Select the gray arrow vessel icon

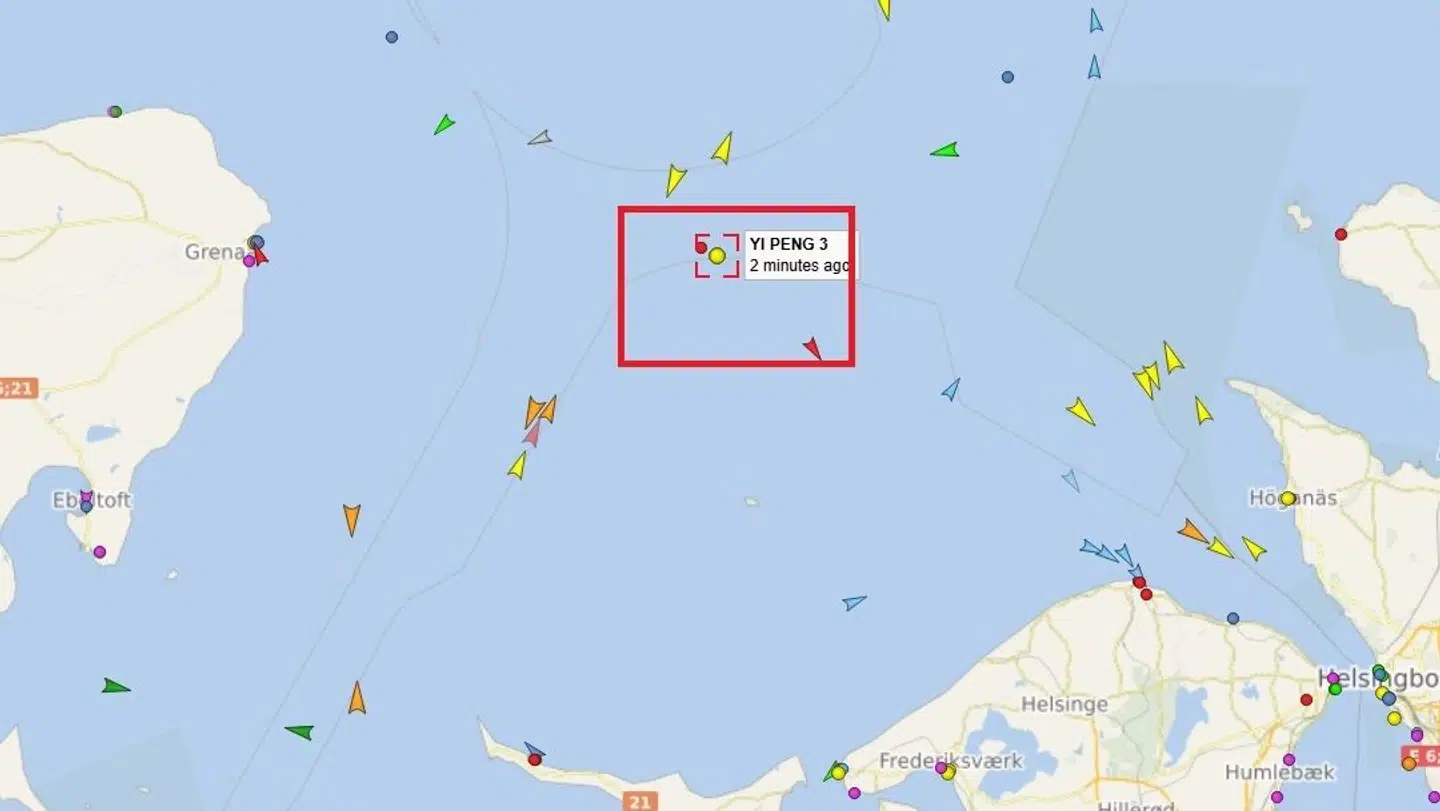point(540,138)
